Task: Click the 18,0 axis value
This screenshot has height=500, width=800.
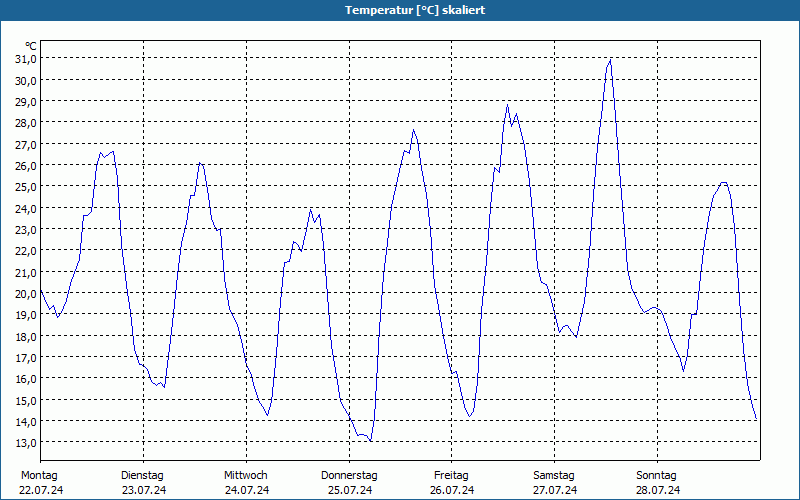Action: pos(26,336)
